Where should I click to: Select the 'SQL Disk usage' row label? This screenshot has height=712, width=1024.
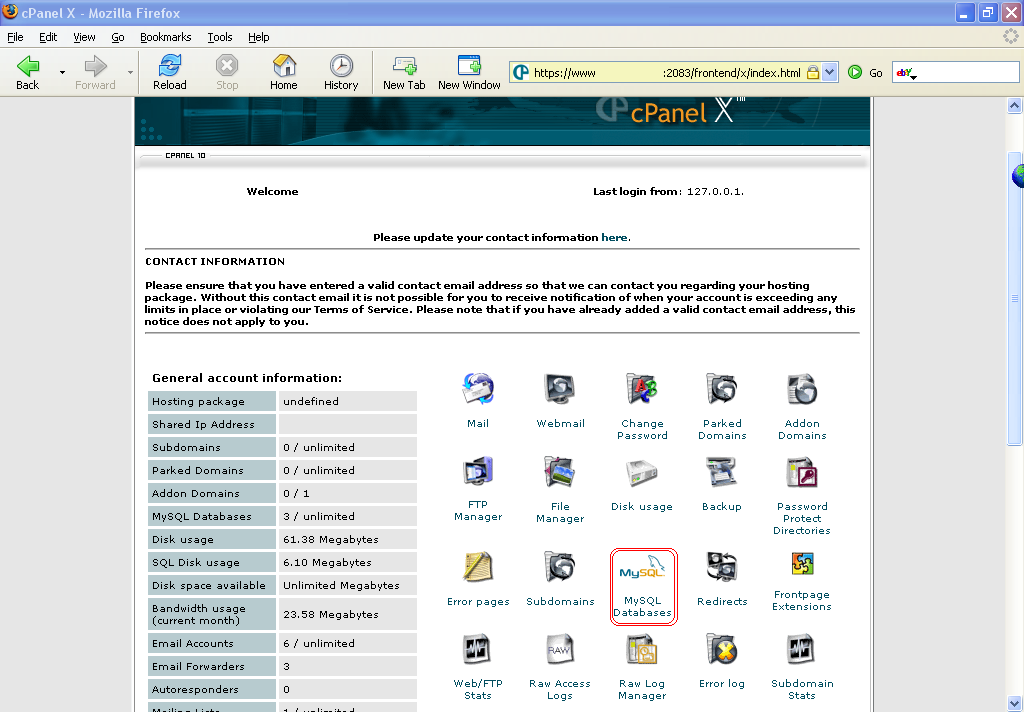pyautogui.click(x=196, y=562)
